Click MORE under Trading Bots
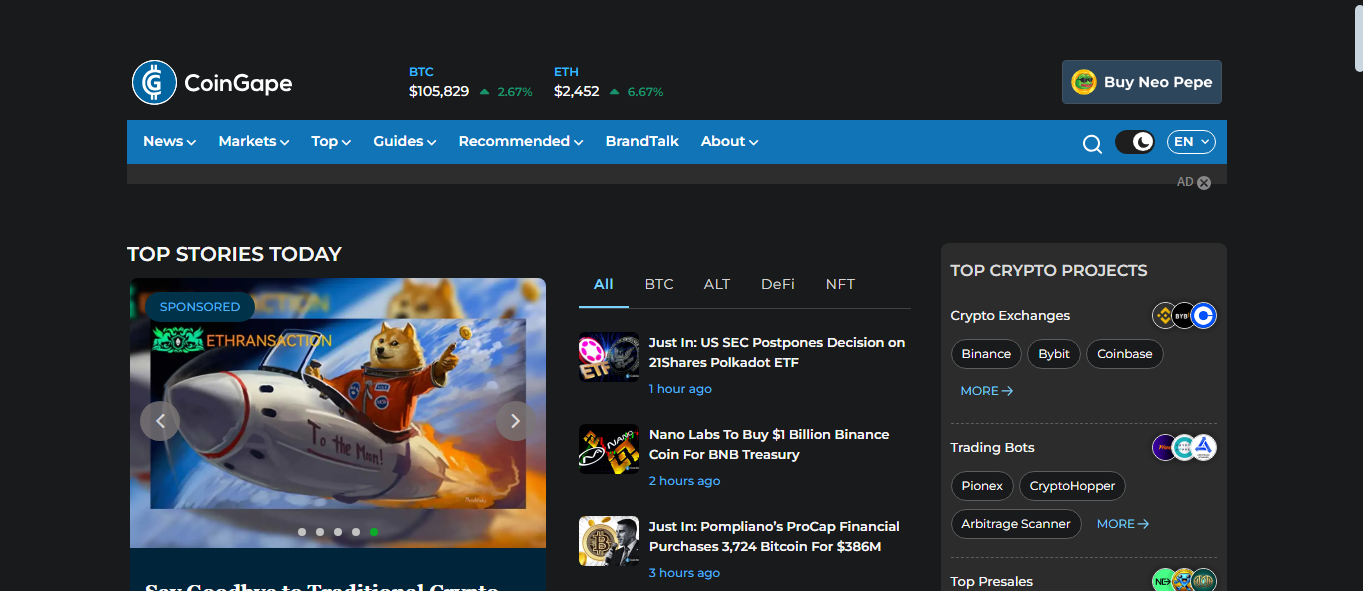The height and width of the screenshot is (591, 1363). click(x=1123, y=524)
